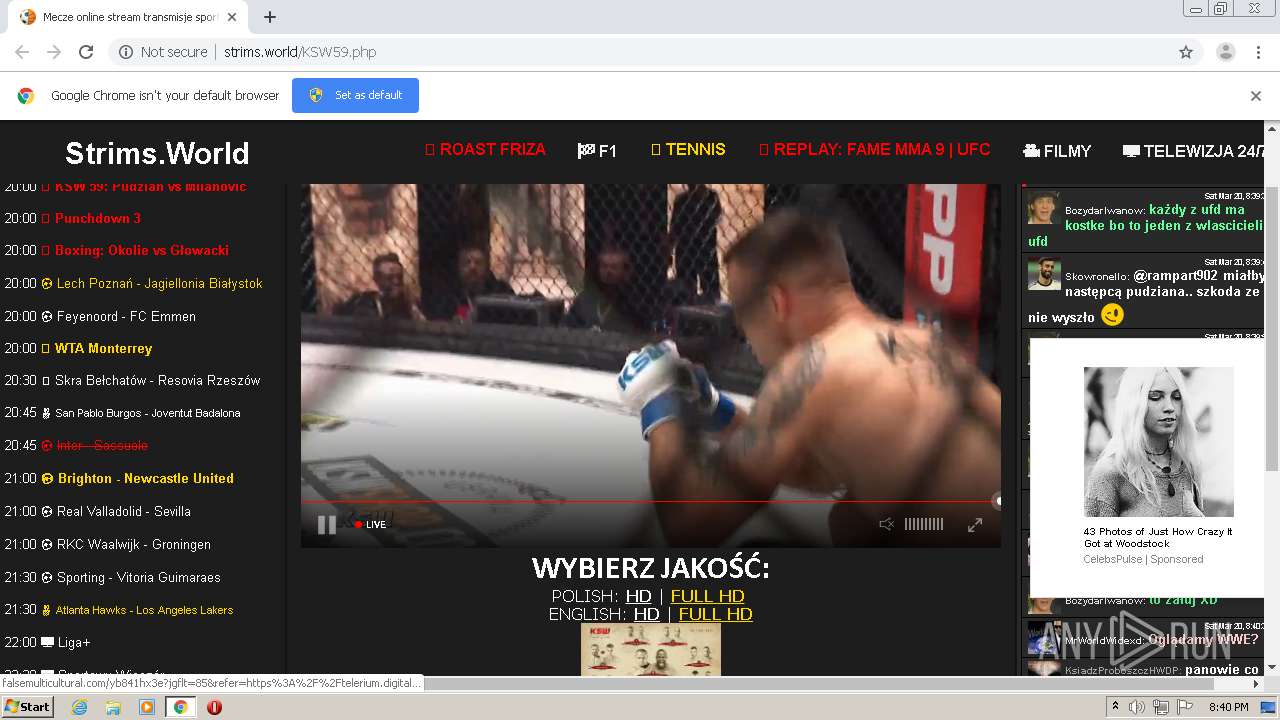The image size is (1280, 720).
Task: Show hidden system tray icons
Action: [x=1116, y=706]
